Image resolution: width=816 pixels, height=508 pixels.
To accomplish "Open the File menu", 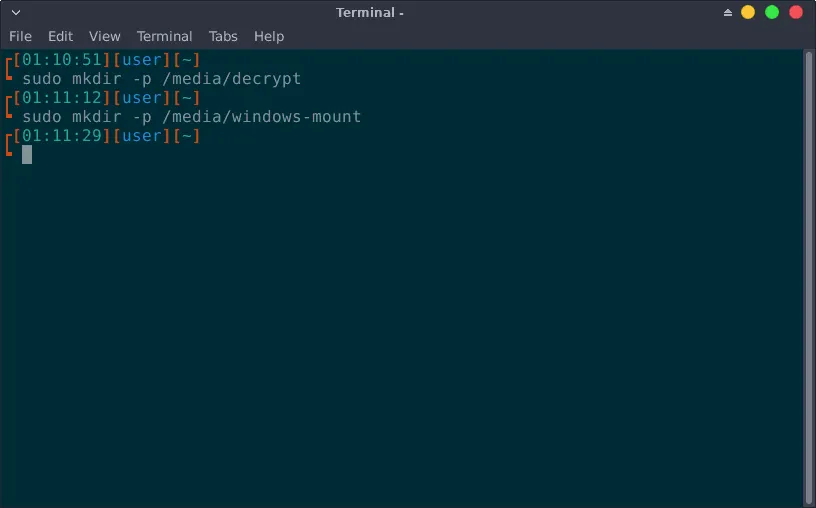I will tap(20, 36).
